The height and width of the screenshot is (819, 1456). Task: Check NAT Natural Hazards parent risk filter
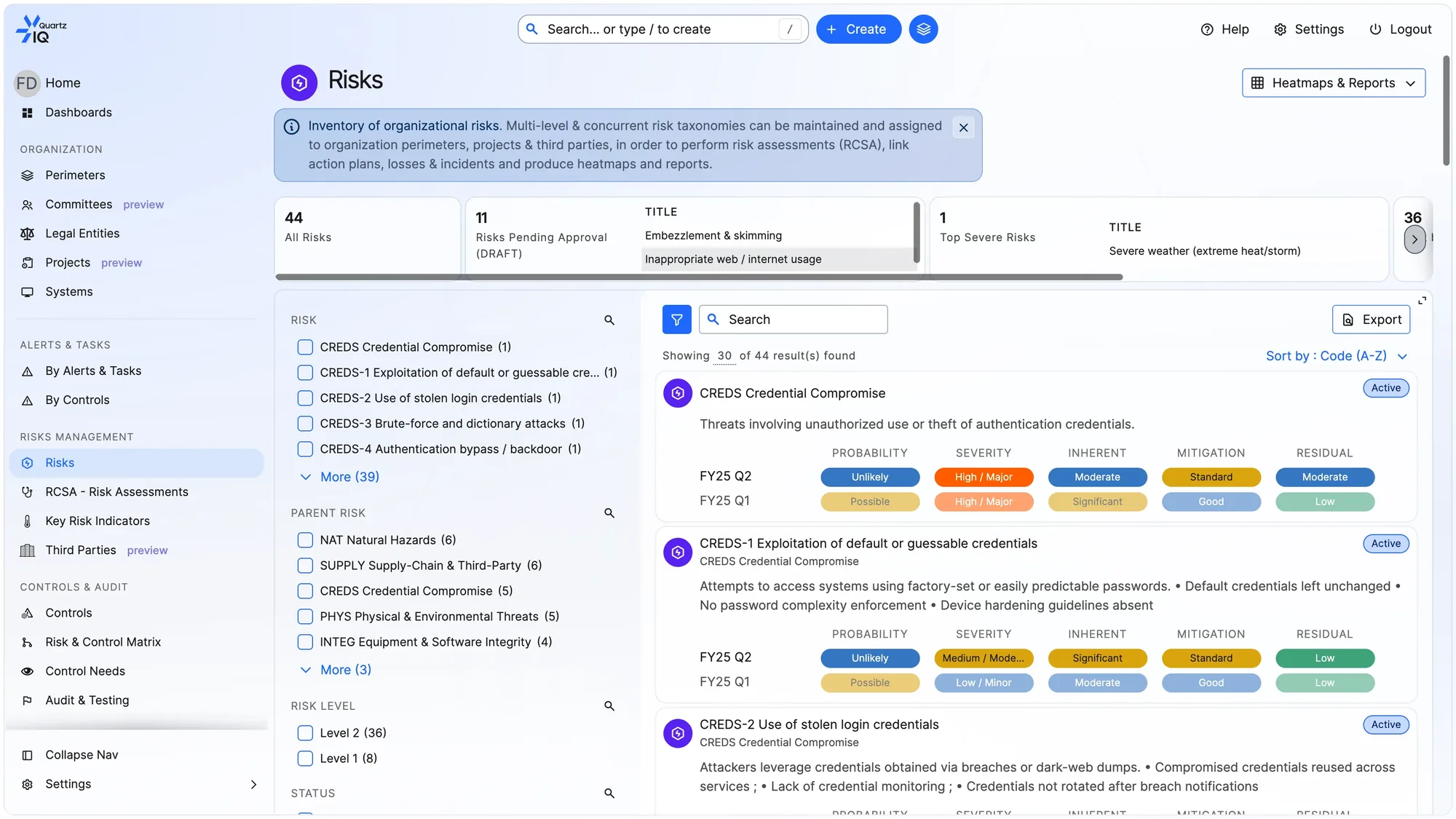coord(305,540)
